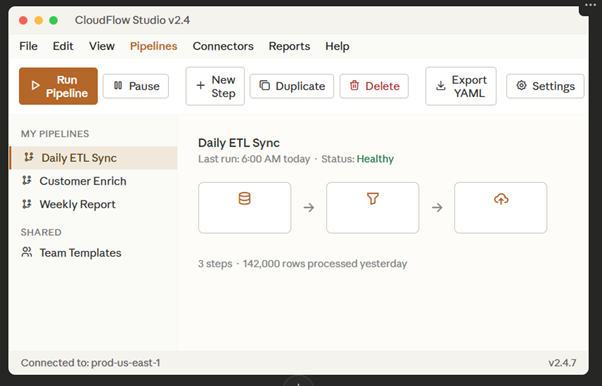This screenshot has width=602, height=386.
Task: Click 'Connected to: prod-us-east-1' status
Action: [91, 363]
